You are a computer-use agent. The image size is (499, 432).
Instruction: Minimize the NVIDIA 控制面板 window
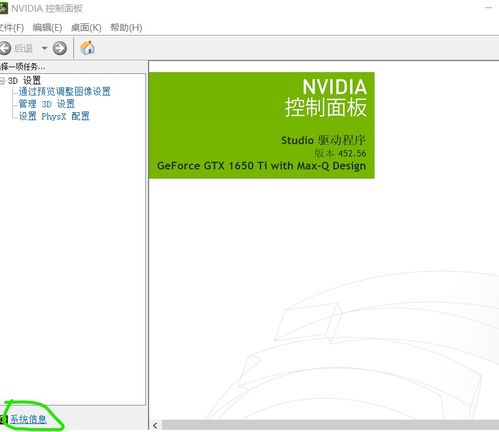point(488,8)
